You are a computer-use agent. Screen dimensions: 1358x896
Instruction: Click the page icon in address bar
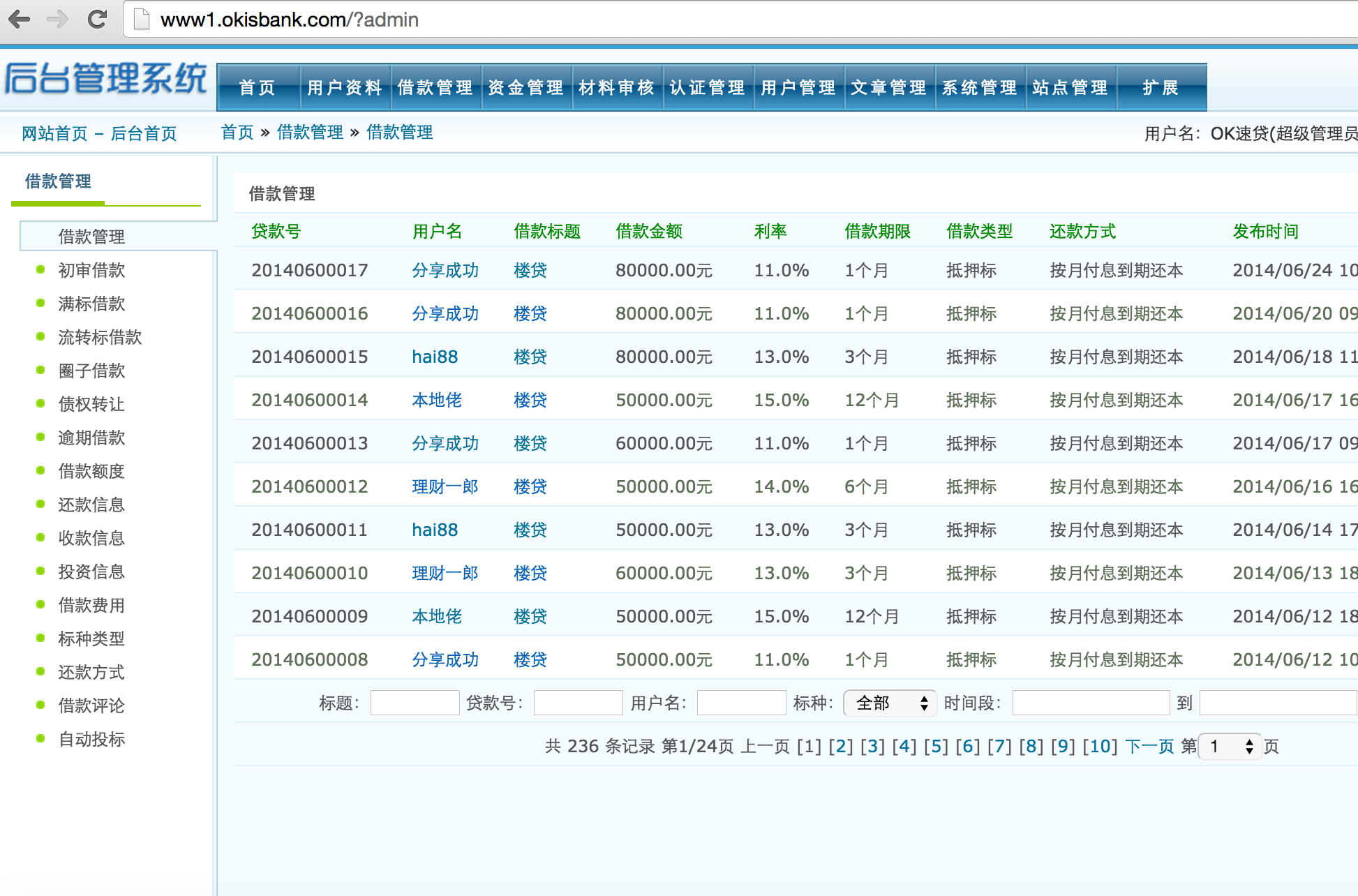(142, 19)
